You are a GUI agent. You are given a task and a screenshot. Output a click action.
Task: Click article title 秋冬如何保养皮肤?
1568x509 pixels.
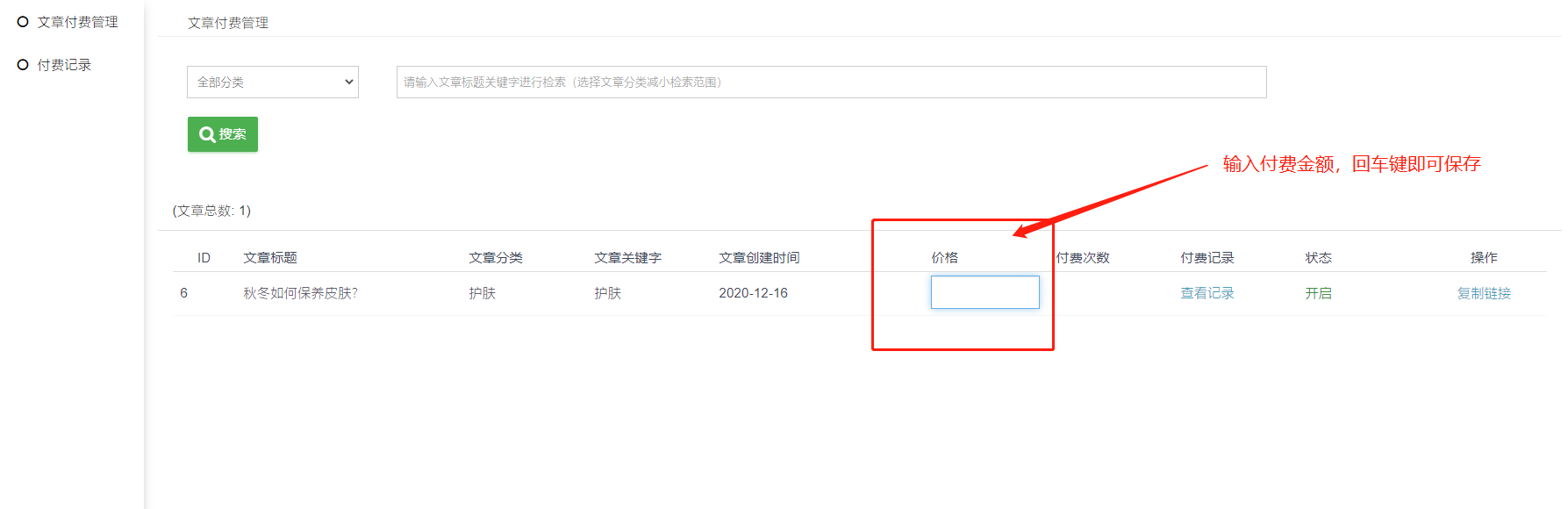point(300,293)
